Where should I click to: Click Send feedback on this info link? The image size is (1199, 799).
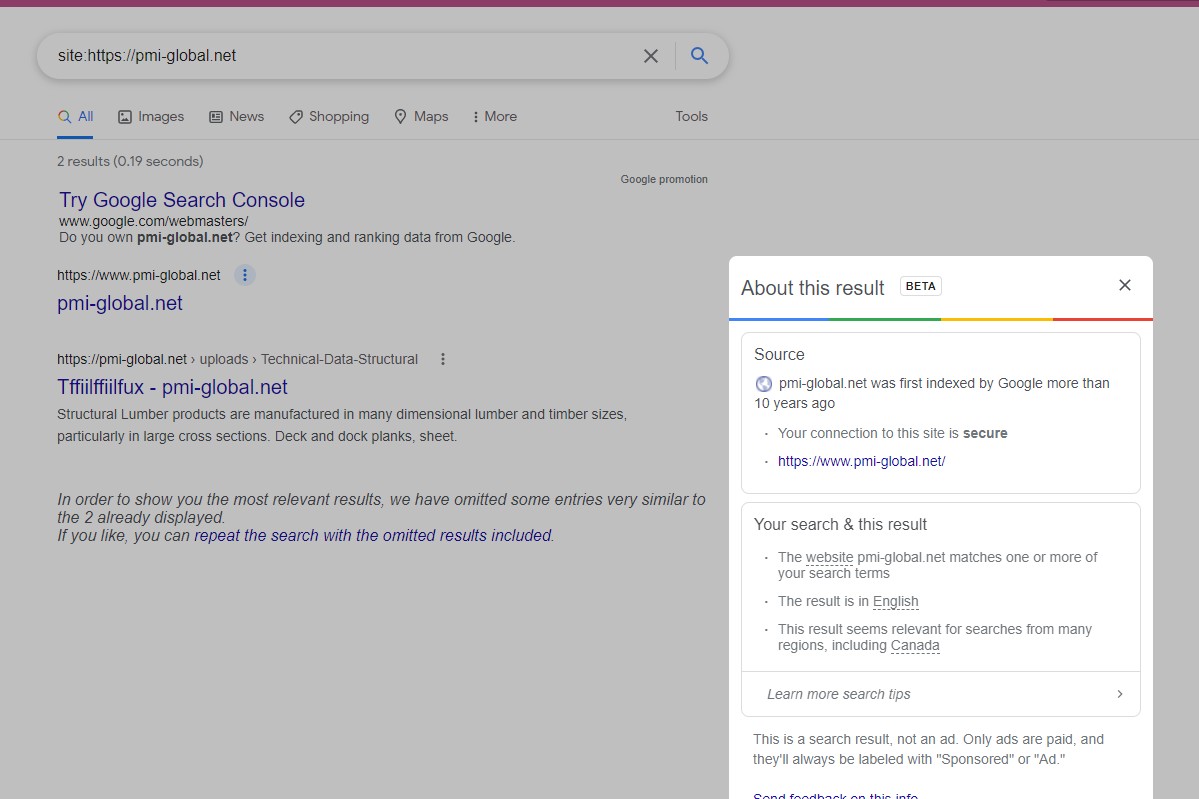tap(835, 794)
